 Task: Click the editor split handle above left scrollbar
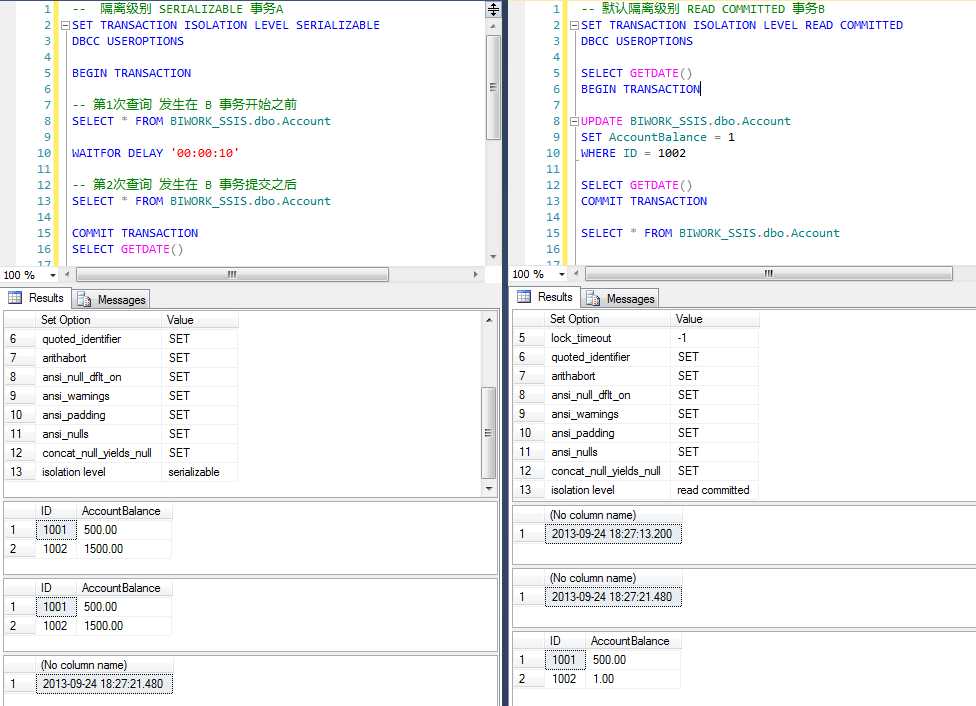pyautogui.click(x=493, y=9)
